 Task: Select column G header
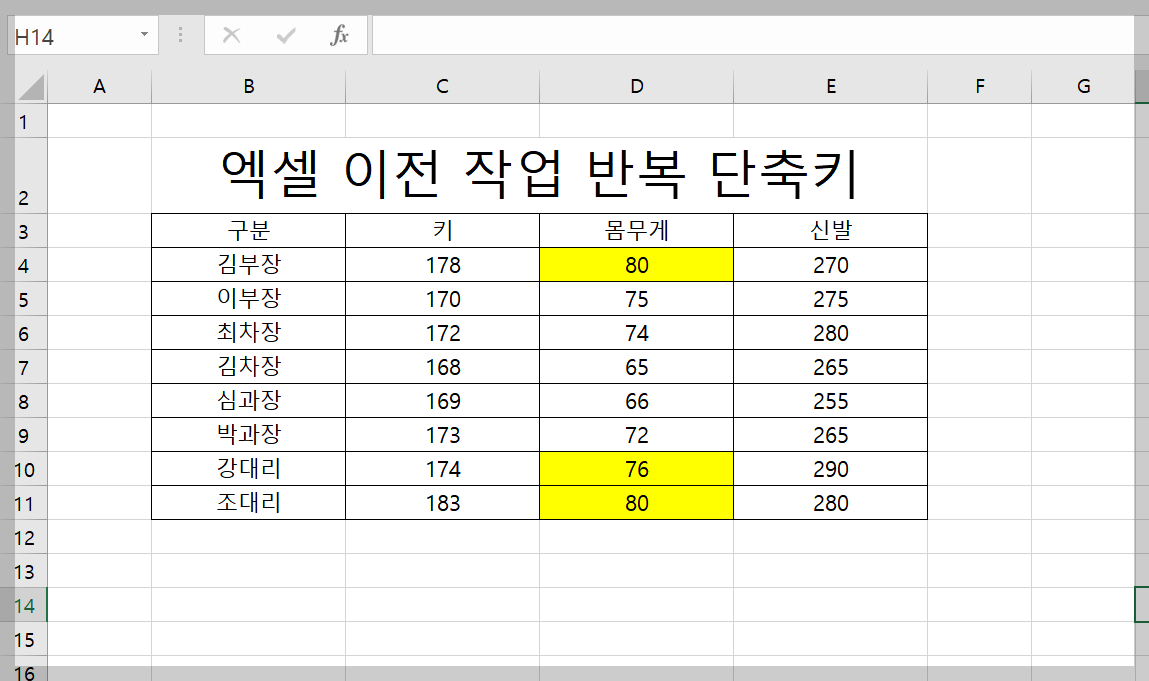pyautogui.click(x=1083, y=86)
